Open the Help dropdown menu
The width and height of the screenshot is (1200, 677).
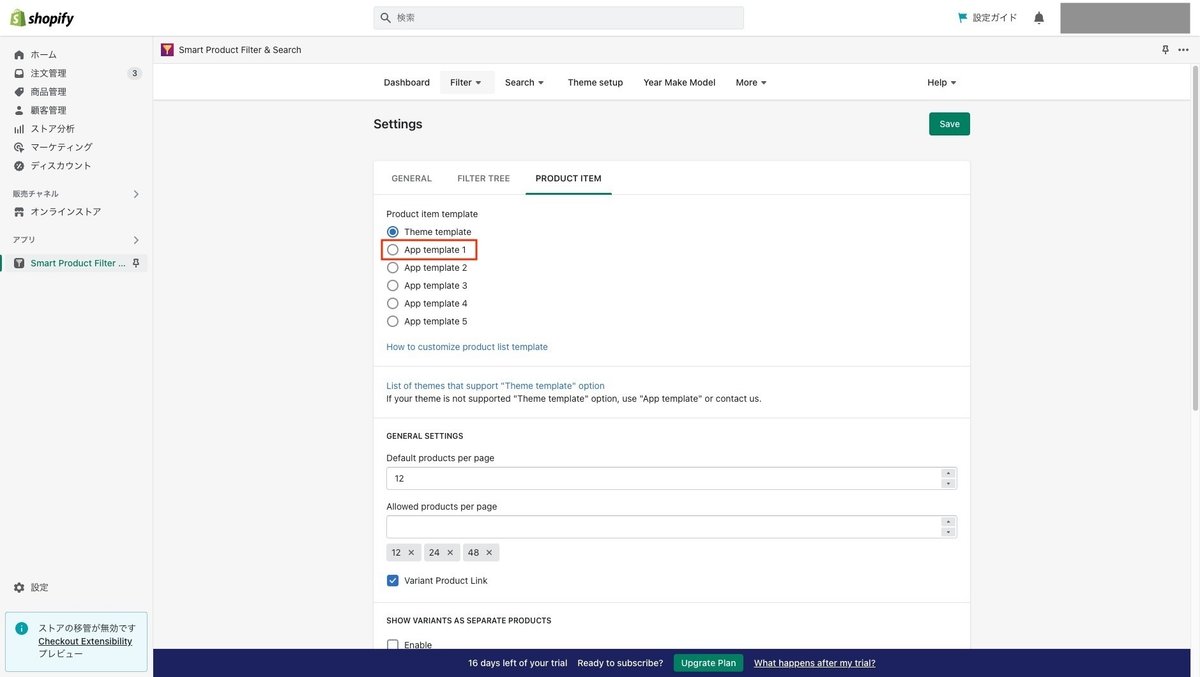point(942,83)
